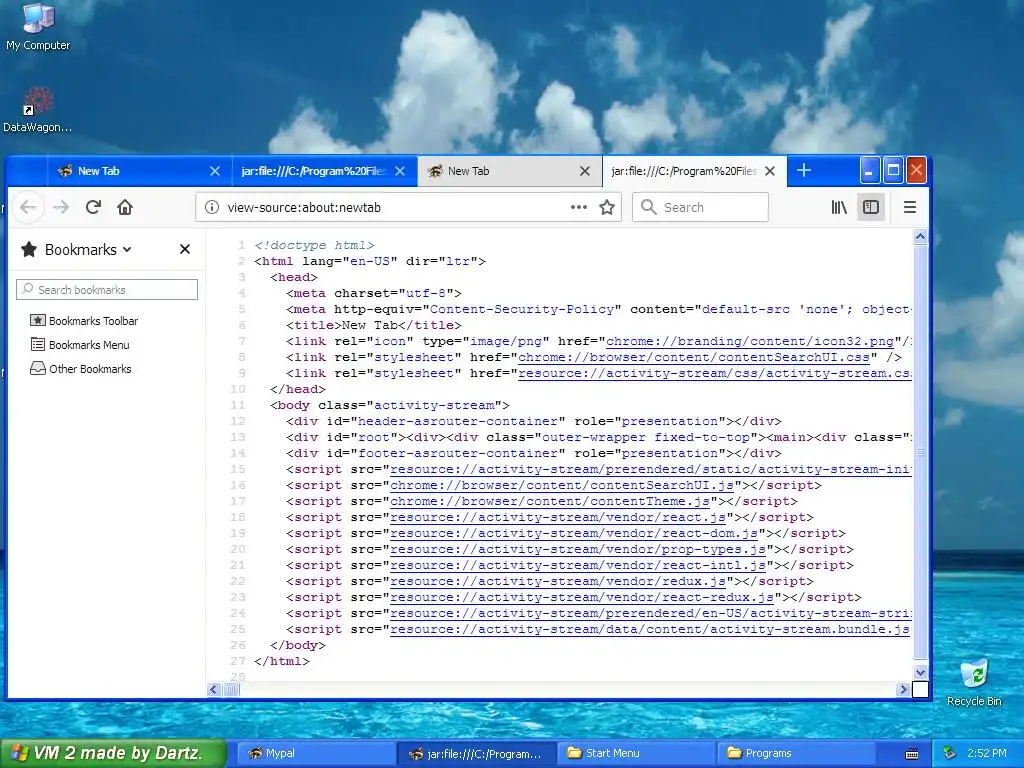Close the first New Tab tab

tap(215, 171)
